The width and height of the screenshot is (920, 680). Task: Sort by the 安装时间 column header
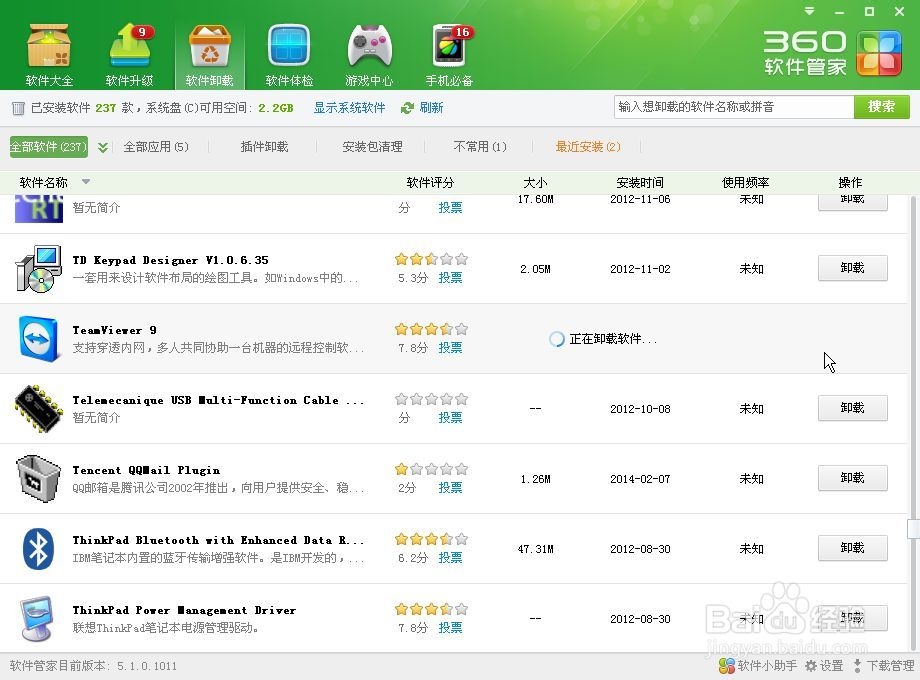coord(640,182)
